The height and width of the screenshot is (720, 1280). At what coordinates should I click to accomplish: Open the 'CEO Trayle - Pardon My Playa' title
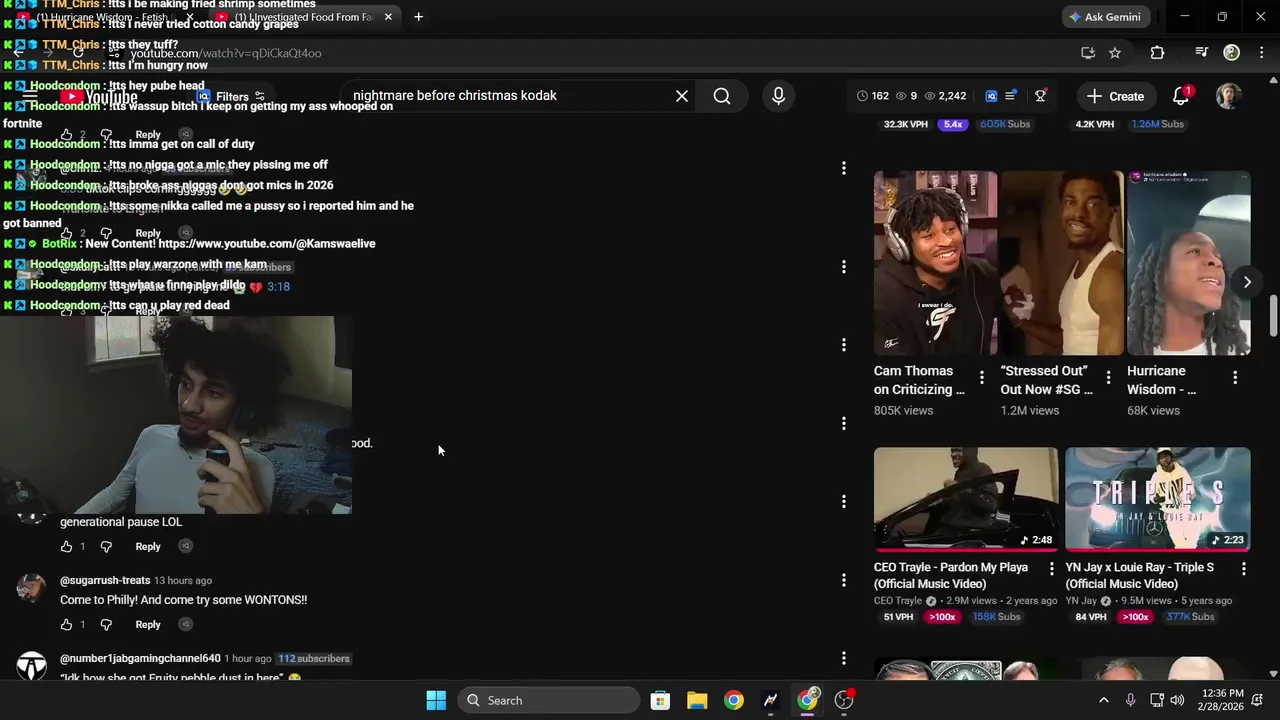(x=951, y=575)
